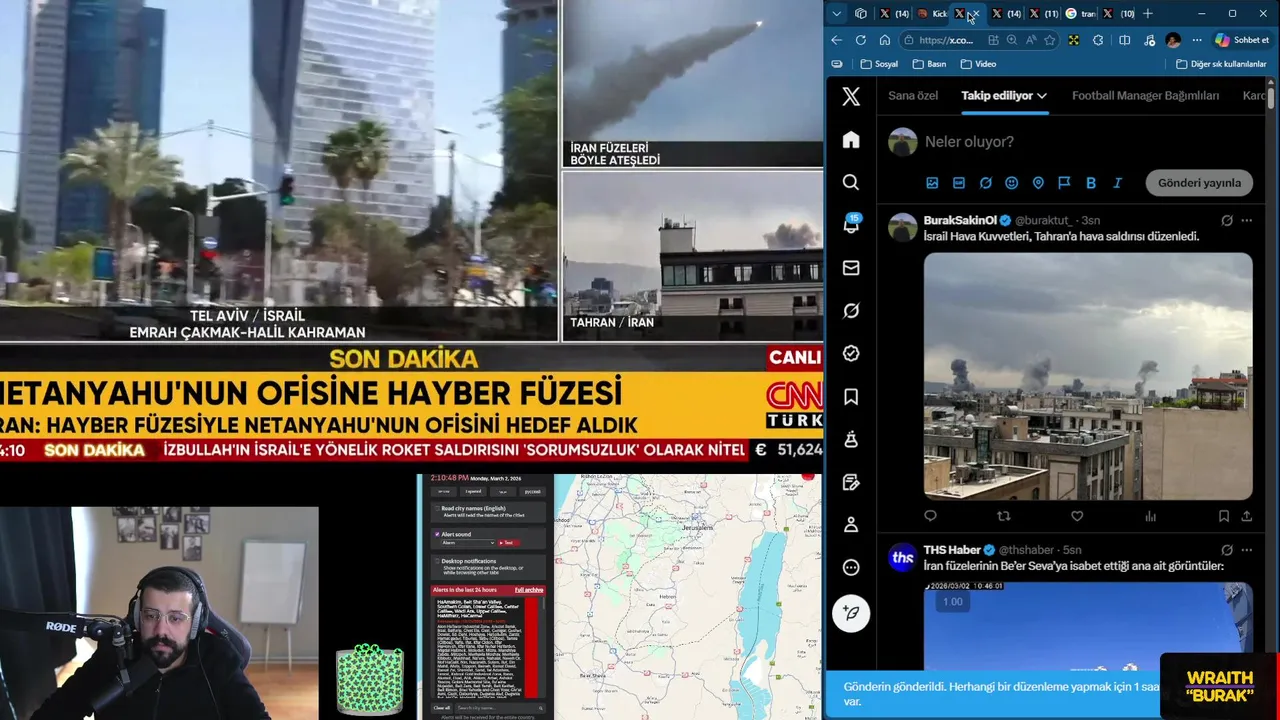This screenshot has height=720, width=1280.
Task: Add page to favorites star icon
Action: click(x=1049, y=40)
